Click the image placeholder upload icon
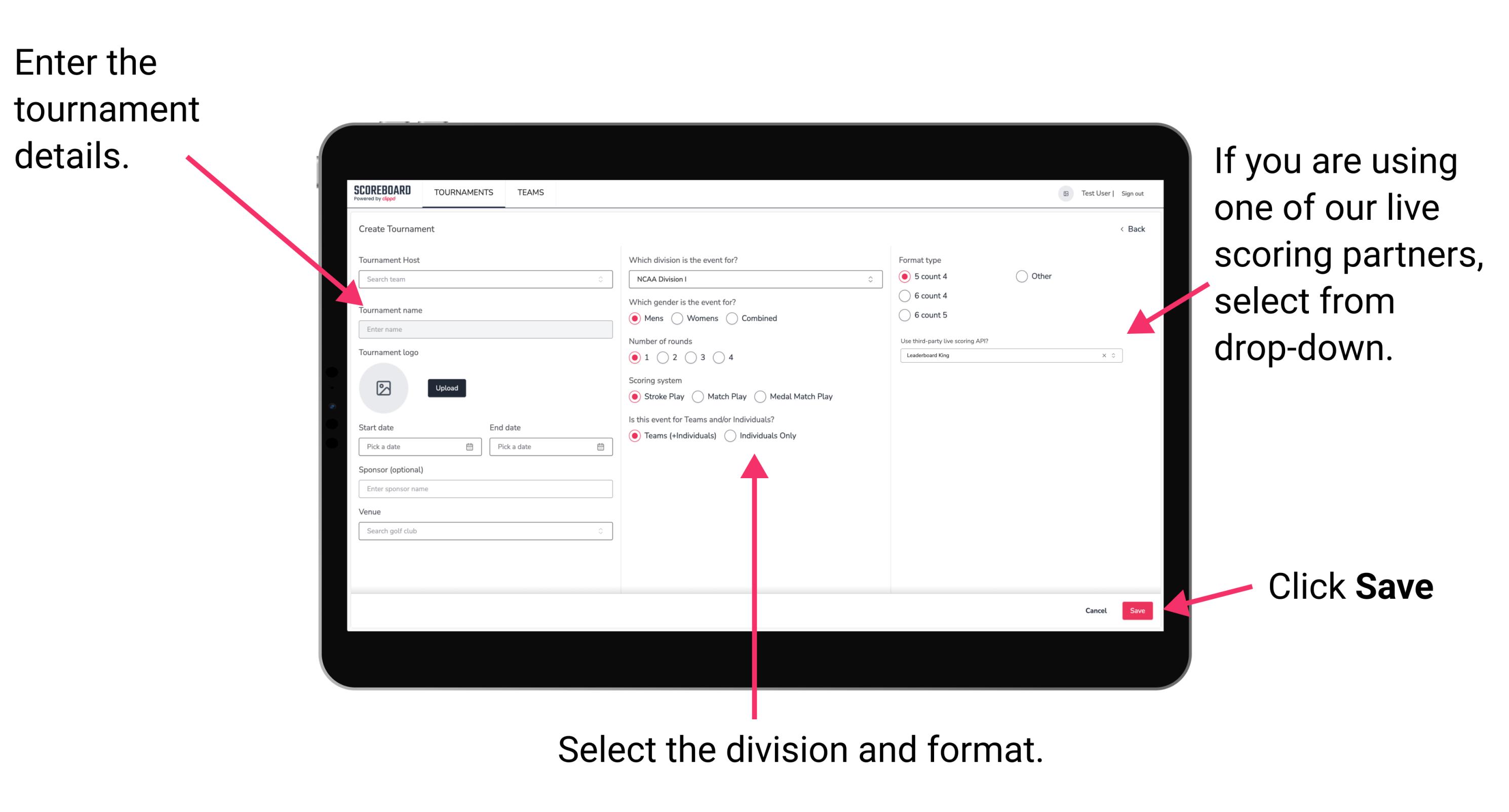This screenshot has width=1509, height=812. (x=383, y=388)
